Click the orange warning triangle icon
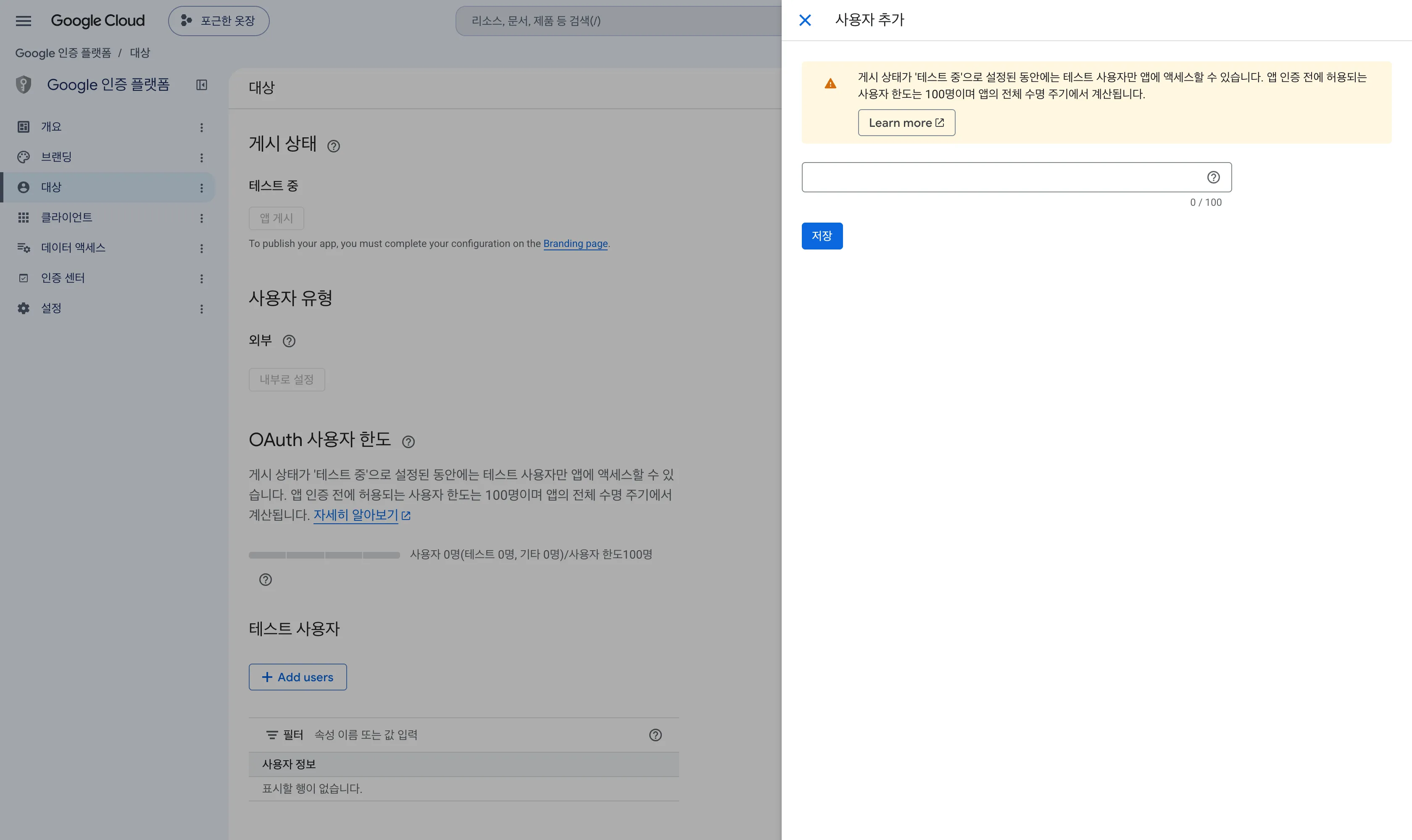Screen dimensions: 1412x840 pyautogui.click(x=830, y=84)
